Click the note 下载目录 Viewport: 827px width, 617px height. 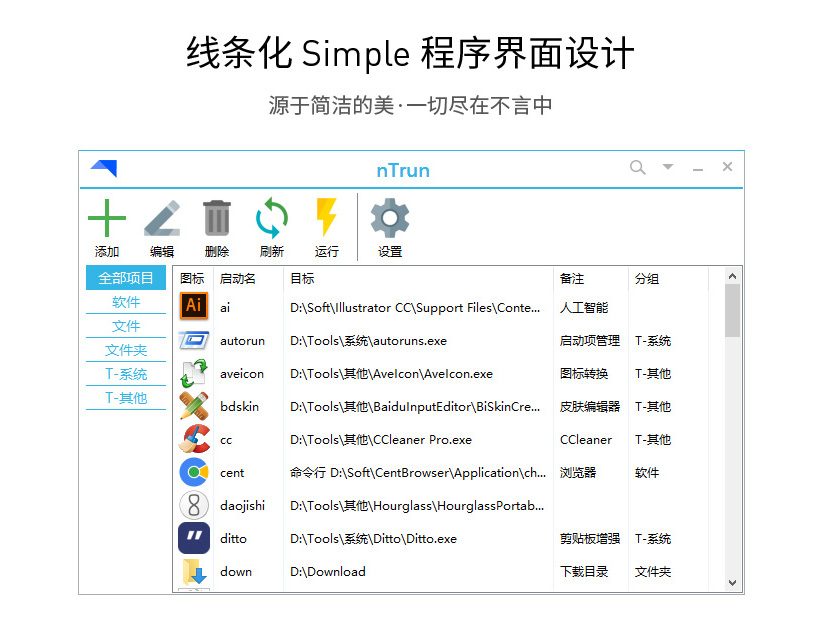coord(584,572)
